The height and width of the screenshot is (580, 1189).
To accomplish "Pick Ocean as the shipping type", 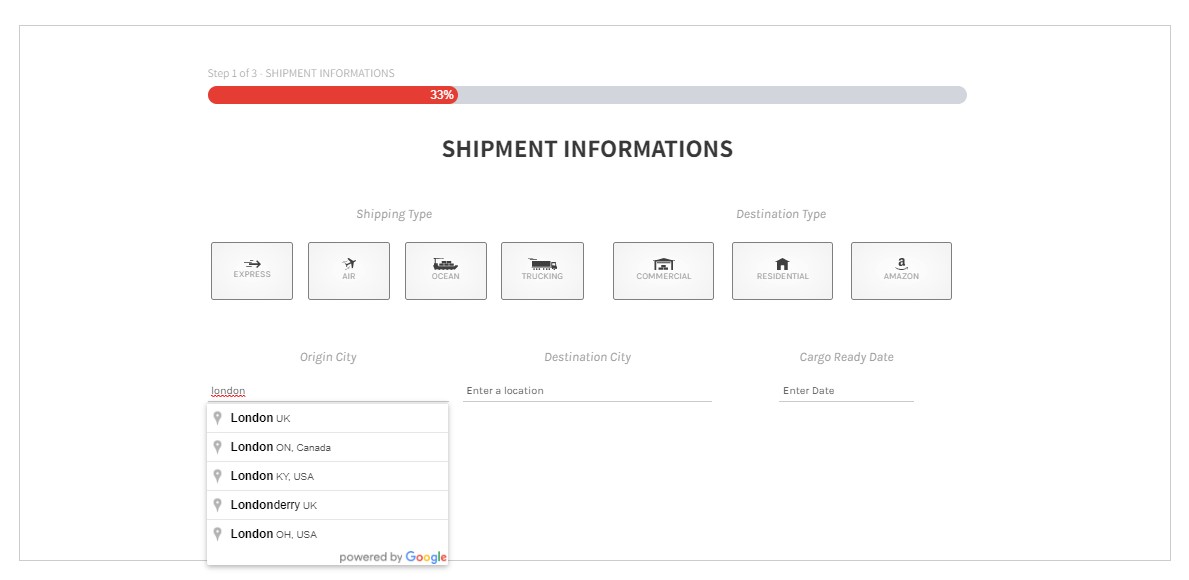I will click(x=445, y=270).
